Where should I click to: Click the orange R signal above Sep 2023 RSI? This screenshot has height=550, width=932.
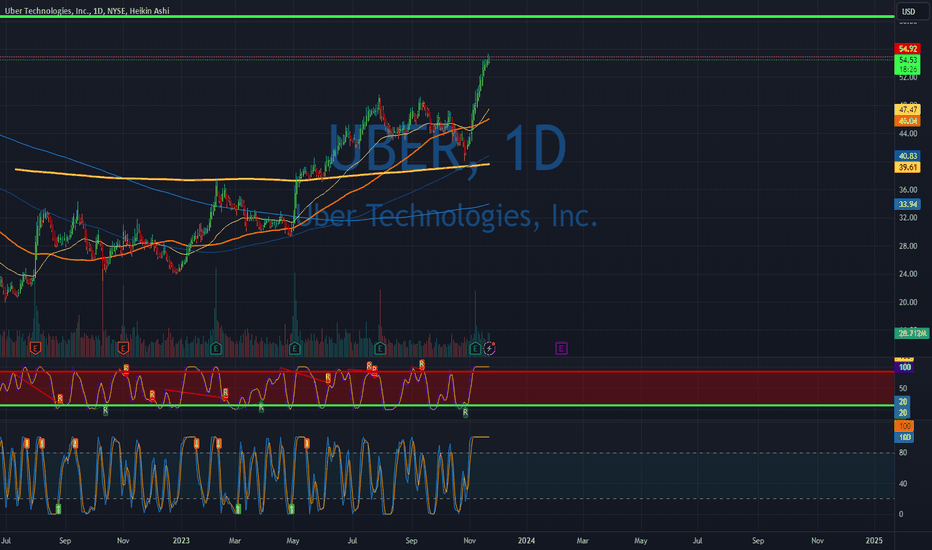[421, 364]
